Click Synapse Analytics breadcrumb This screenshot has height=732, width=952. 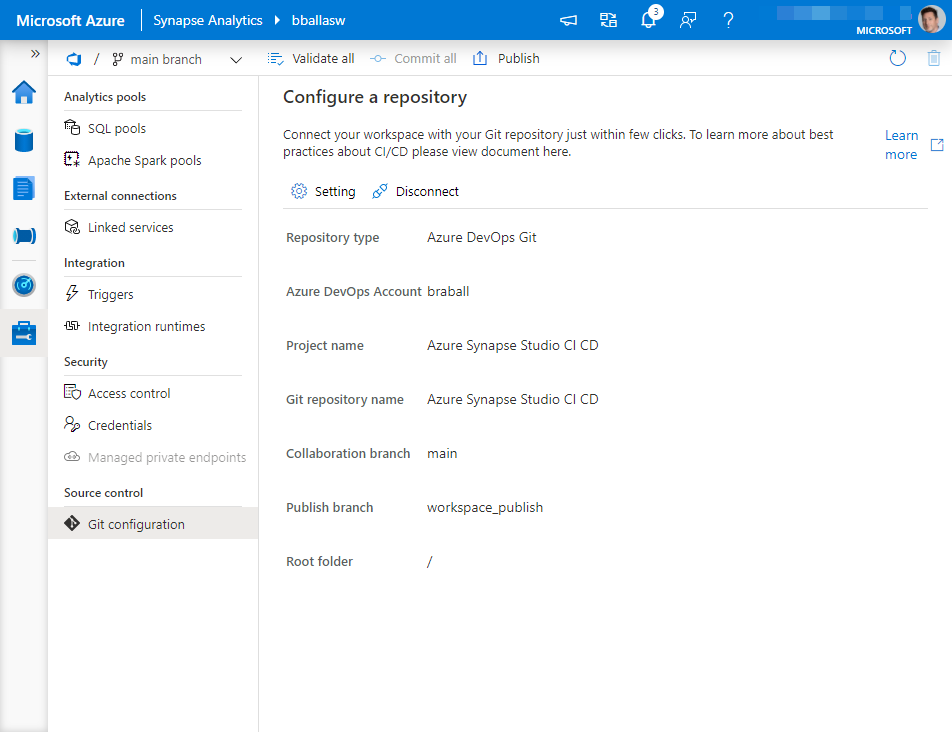pos(208,20)
